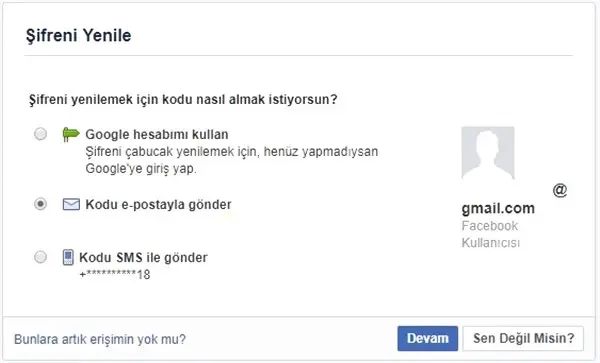This screenshot has height=363, width=600.
Task: Click the Google hesabımı kullan label
Action: [x=157, y=134]
